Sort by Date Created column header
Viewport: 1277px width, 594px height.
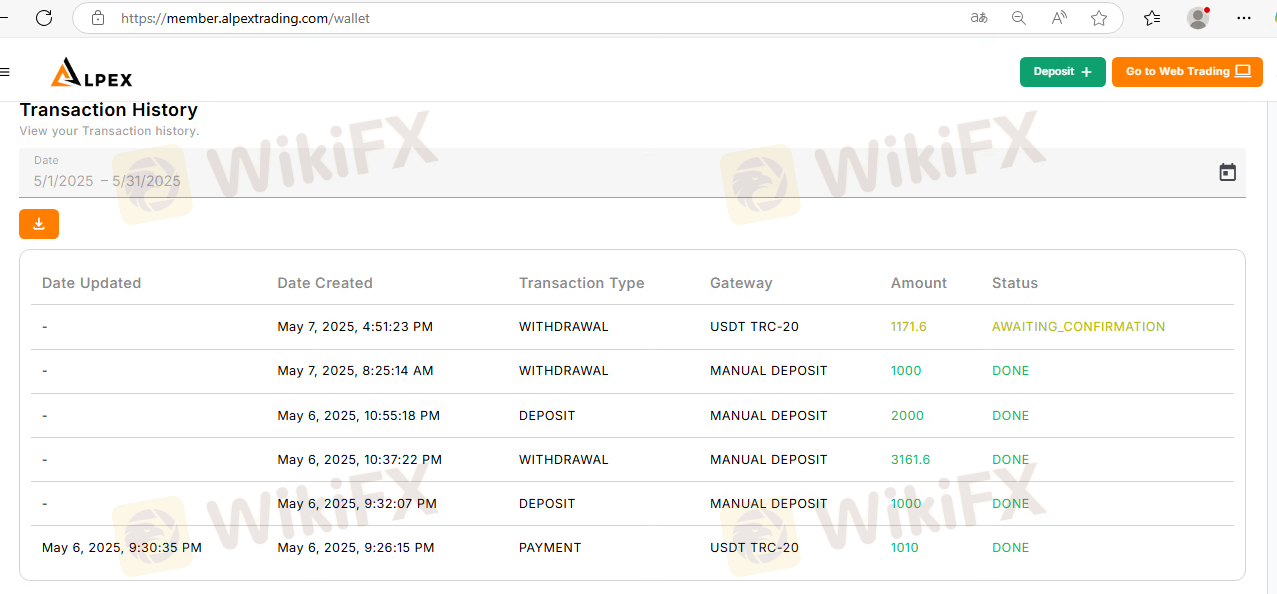tap(325, 283)
